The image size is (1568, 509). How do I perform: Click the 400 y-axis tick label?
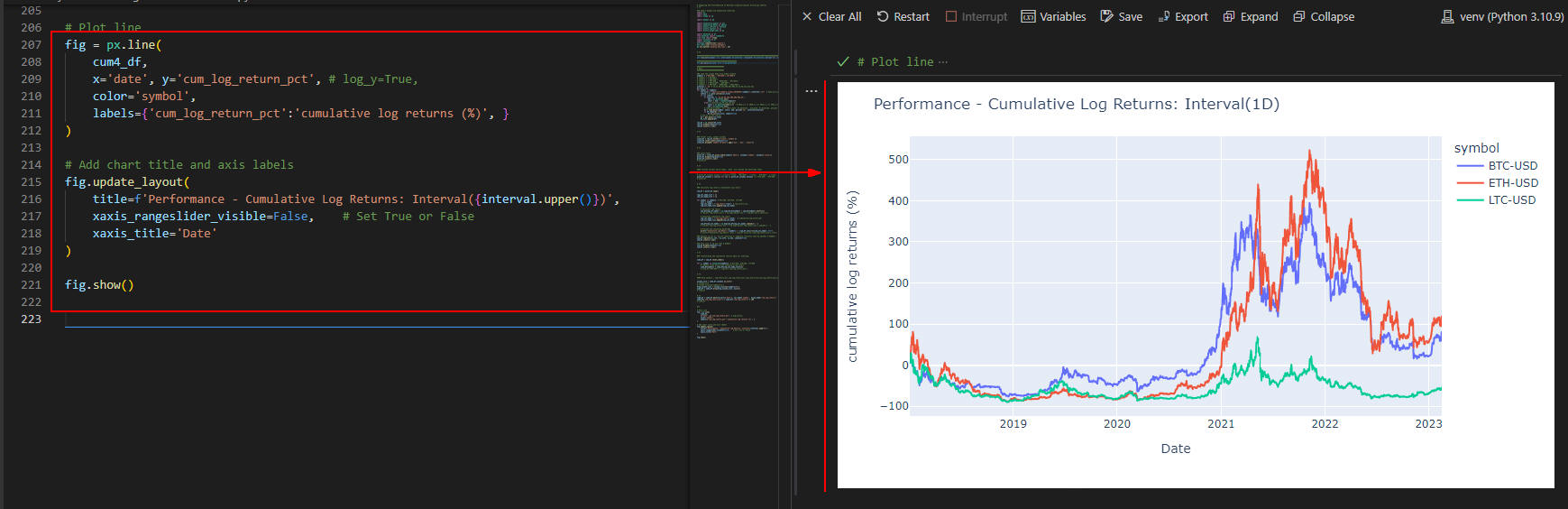coord(898,200)
